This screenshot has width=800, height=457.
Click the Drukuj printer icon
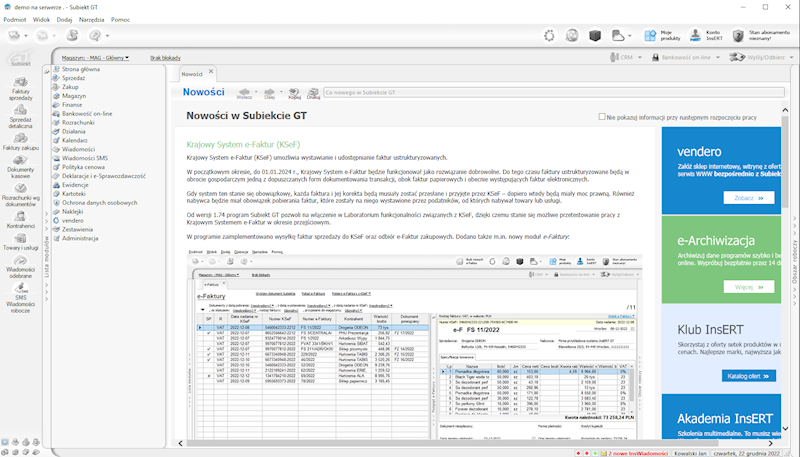pyautogui.click(x=313, y=92)
